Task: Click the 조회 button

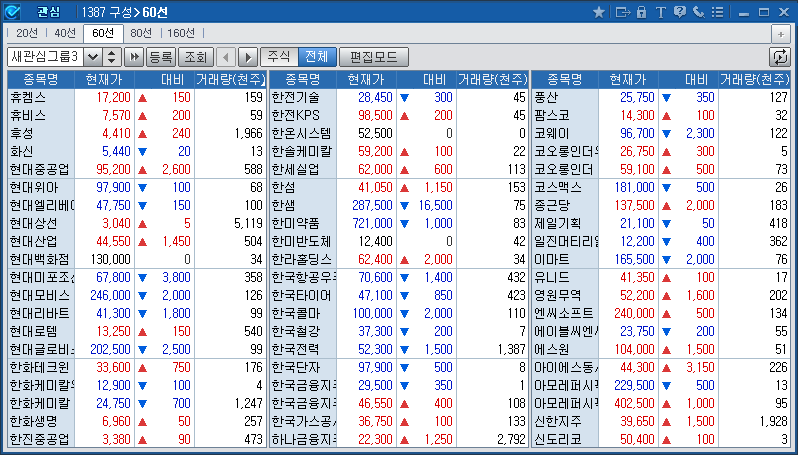Action: (195, 56)
